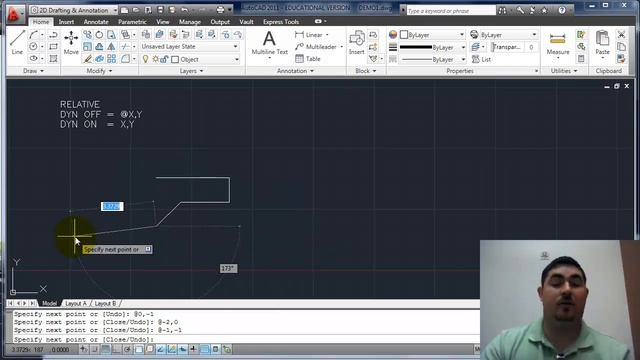The height and width of the screenshot is (360, 640).
Task: Open the Help question mark icon
Action: tap(562, 10)
